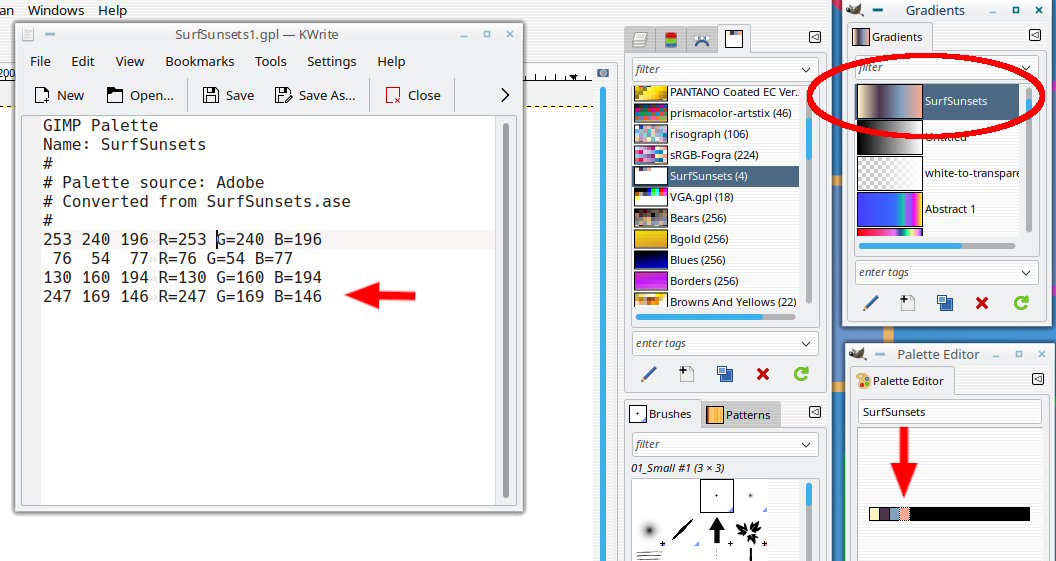Select the Blues (256) palette
The image size is (1056, 561).
coord(716,259)
